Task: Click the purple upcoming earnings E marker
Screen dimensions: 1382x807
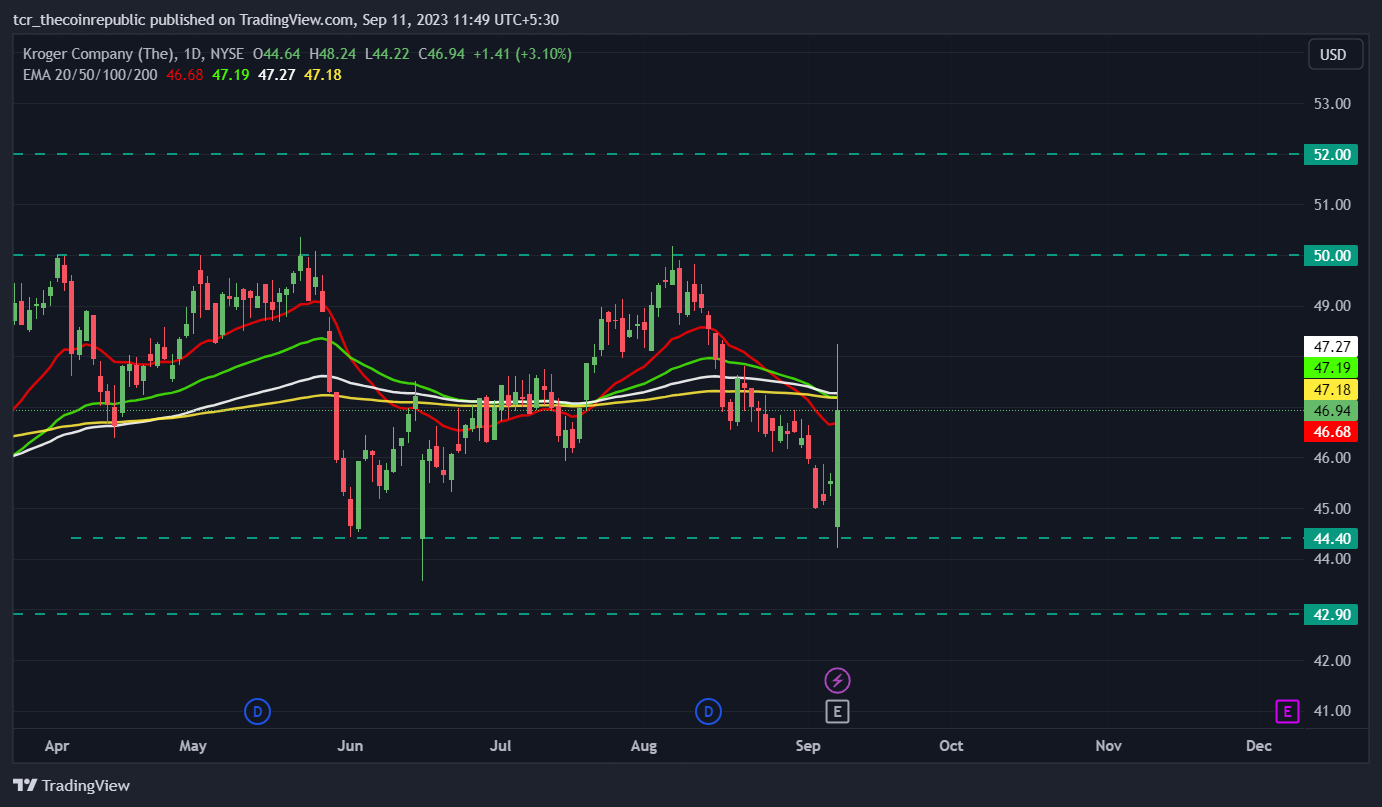Action: [1287, 712]
